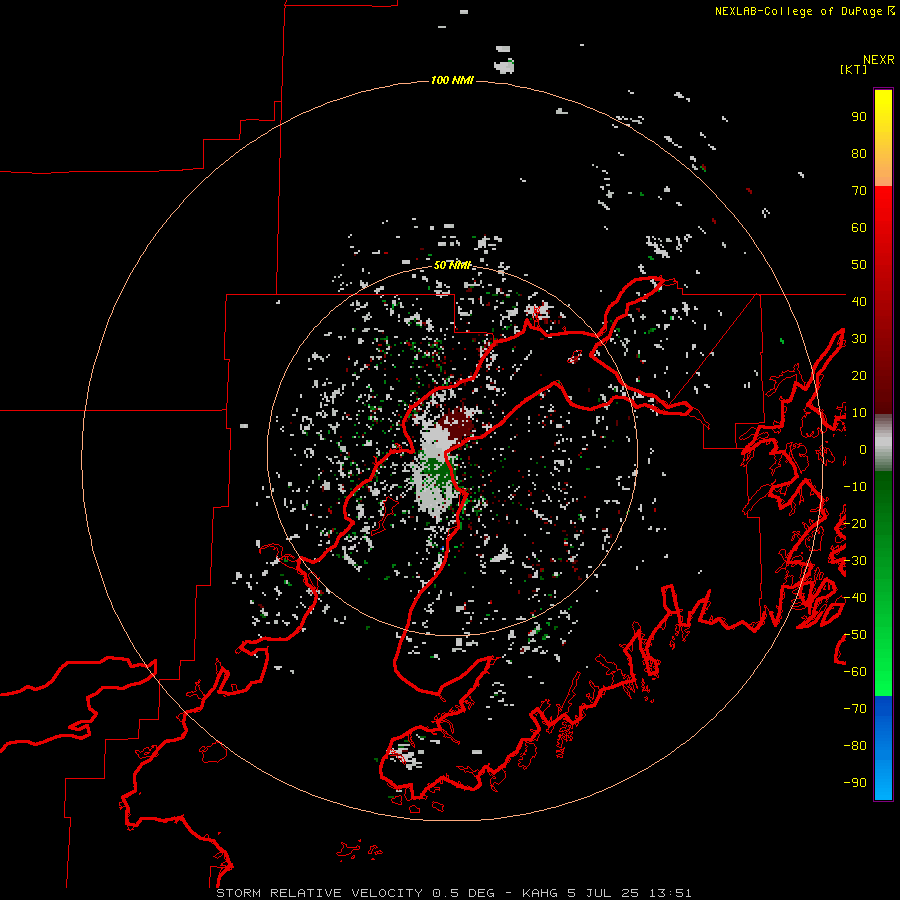Click the NEXR label above the scale
Screen dimensions: 900x900
point(878,60)
